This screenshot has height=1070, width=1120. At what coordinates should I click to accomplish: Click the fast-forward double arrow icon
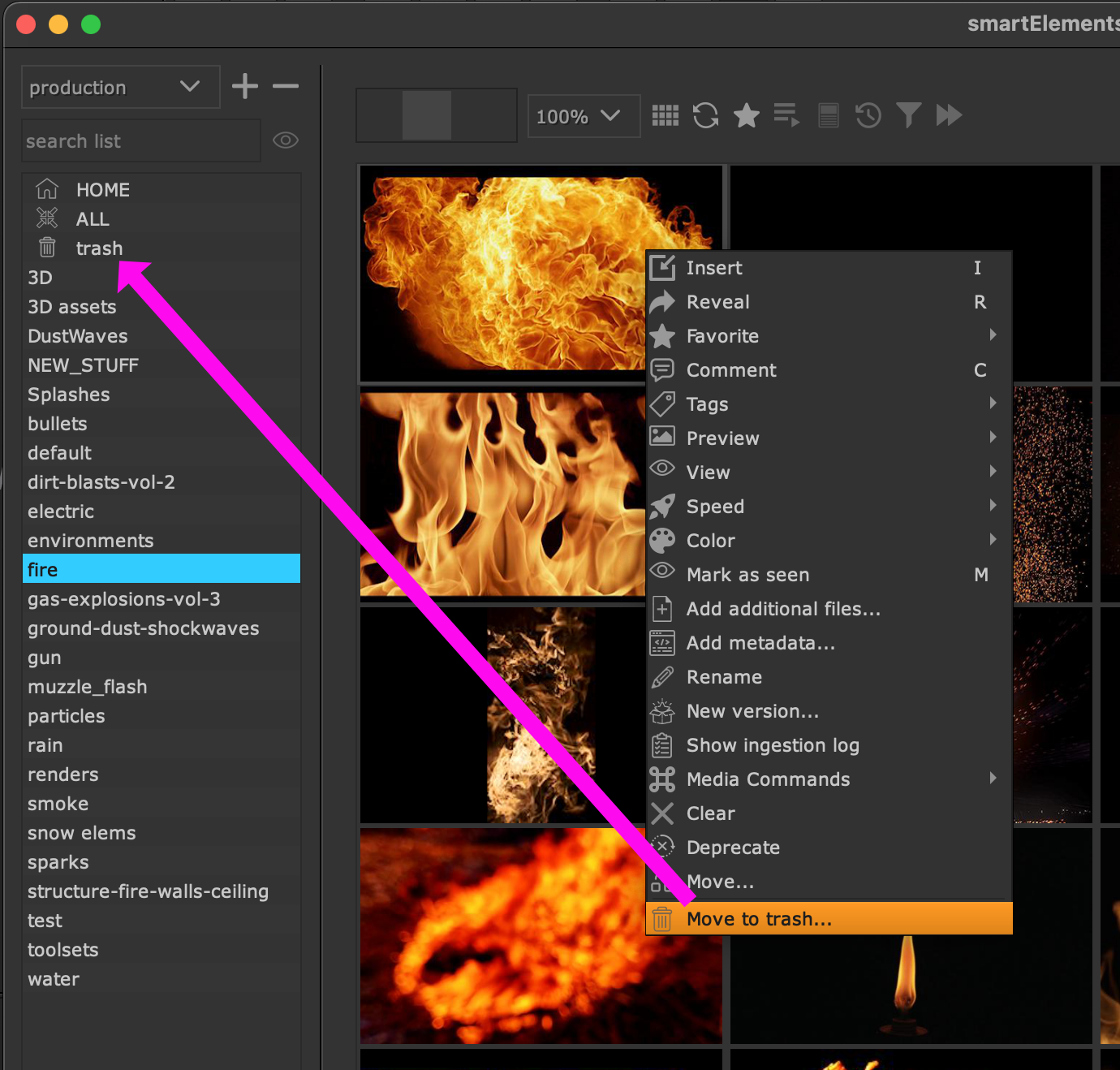(948, 115)
